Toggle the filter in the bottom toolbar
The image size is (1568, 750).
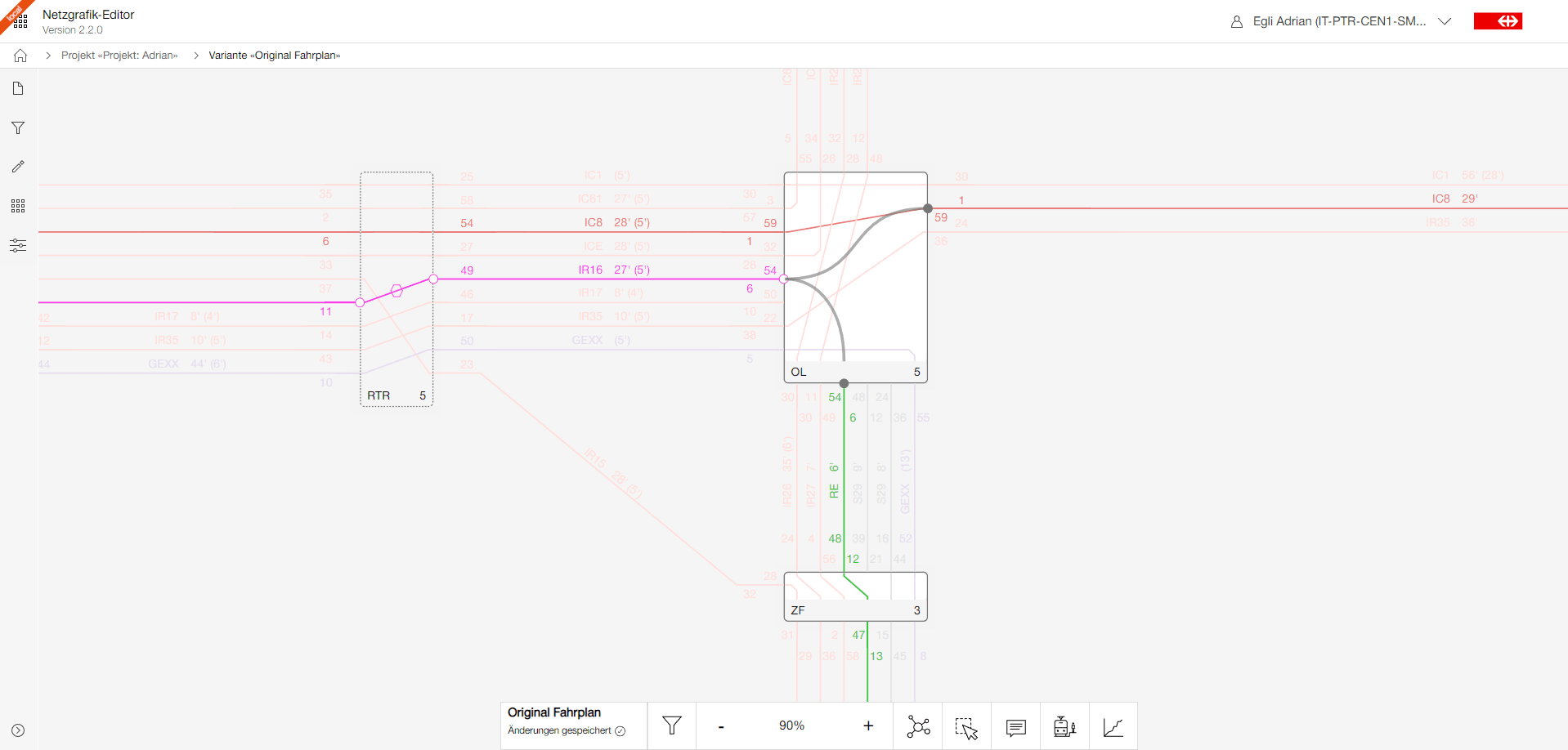click(671, 725)
